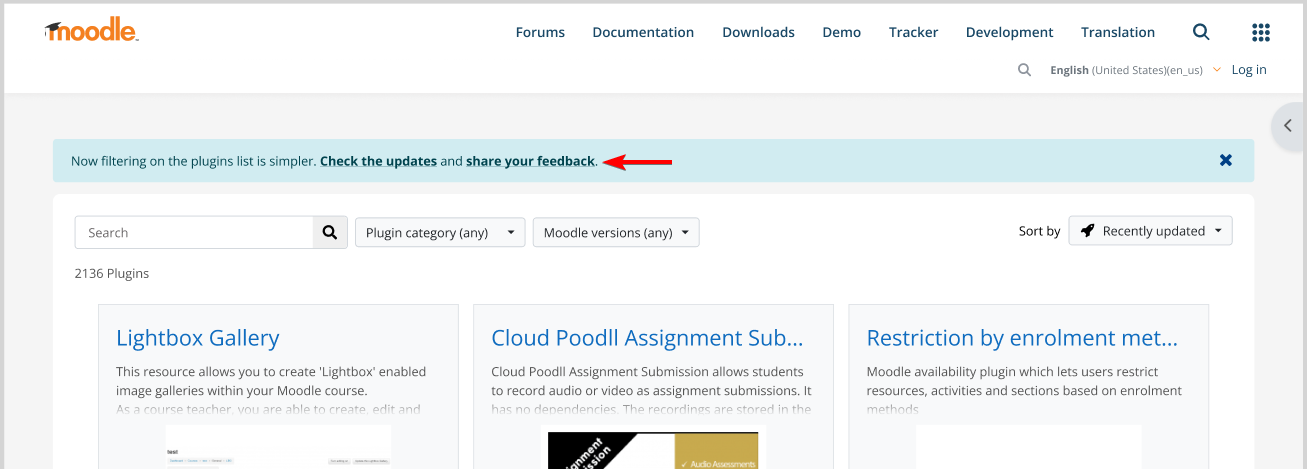Click the Sort by label
This screenshot has height=469, width=1307.
(1039, 231)
